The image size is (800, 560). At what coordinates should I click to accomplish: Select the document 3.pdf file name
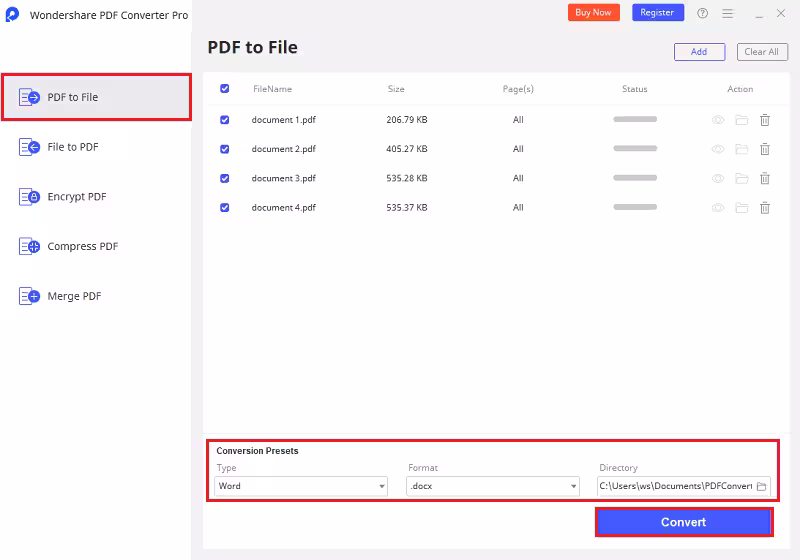point(284,179)
